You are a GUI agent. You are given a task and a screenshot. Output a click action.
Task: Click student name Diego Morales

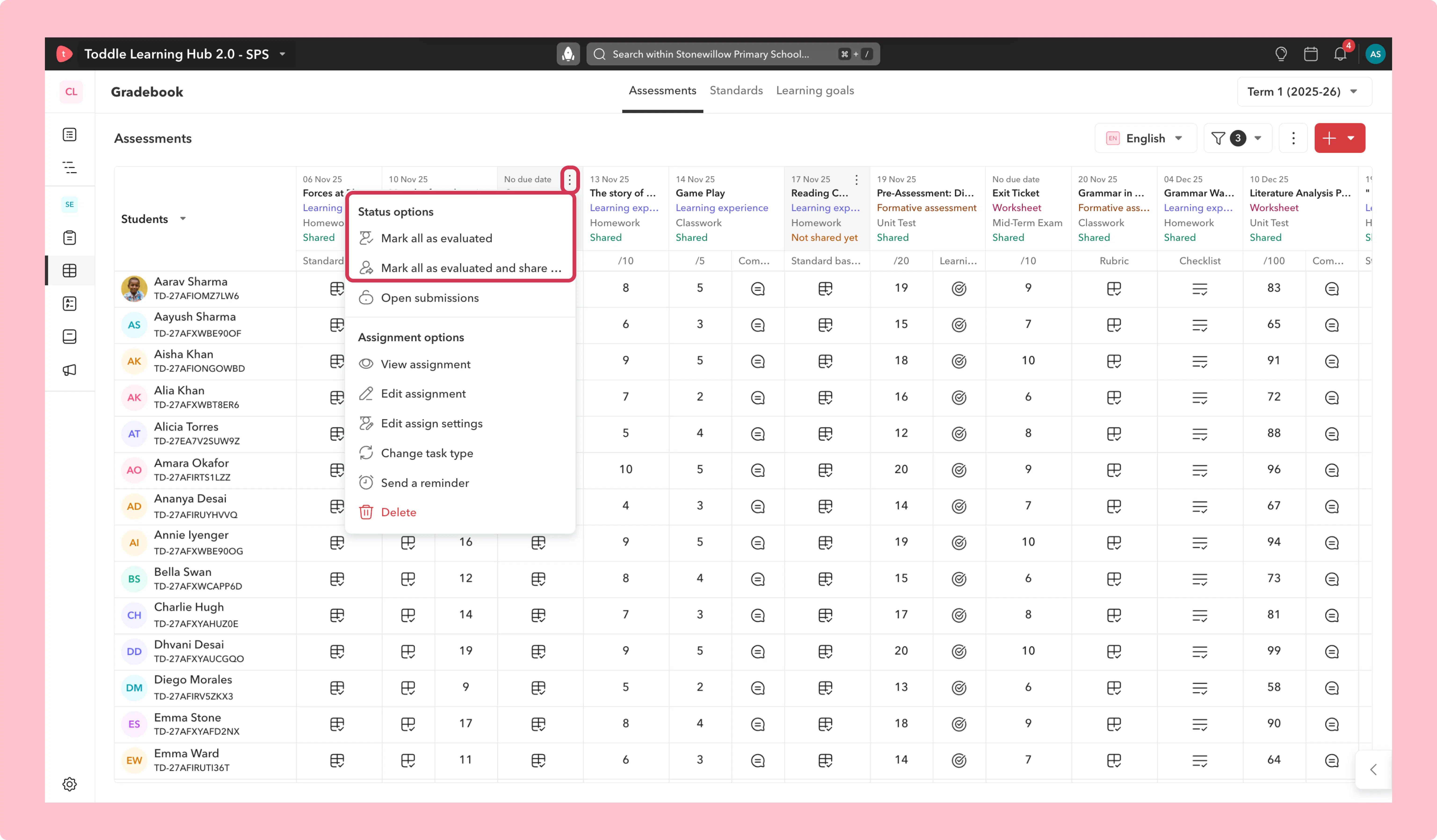pyautogui.click(x=193, y=680)
